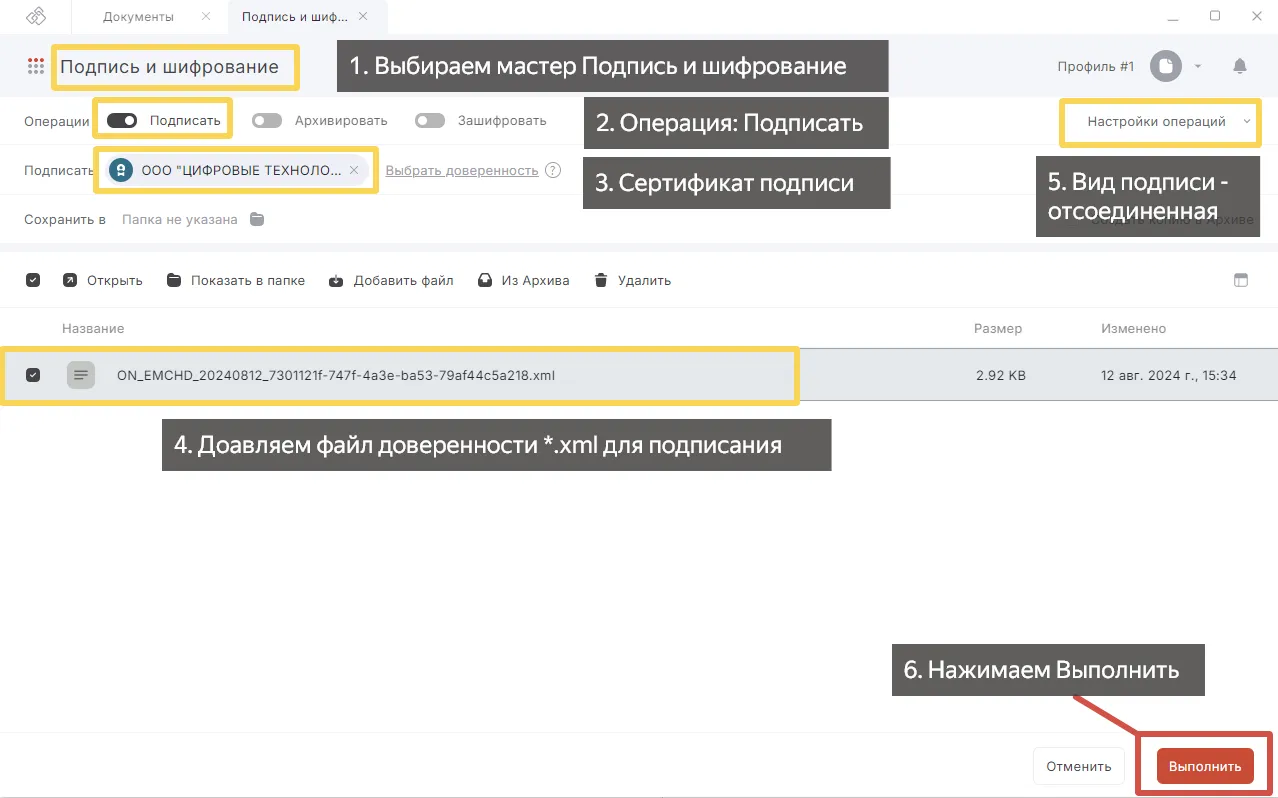Viewport: 1278px width, 798px height.
Task: Click Удалить toolbar button
Action: [x=632, y=280]
